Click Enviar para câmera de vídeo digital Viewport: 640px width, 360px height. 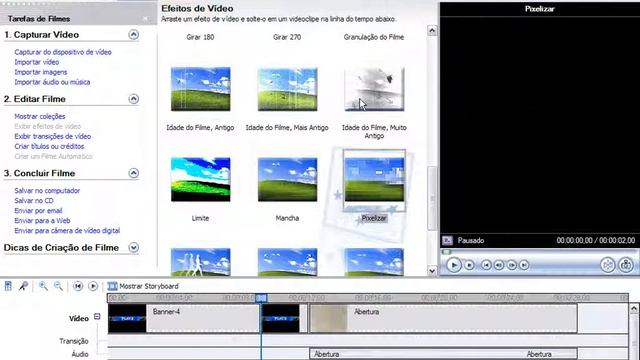point(67,231)
